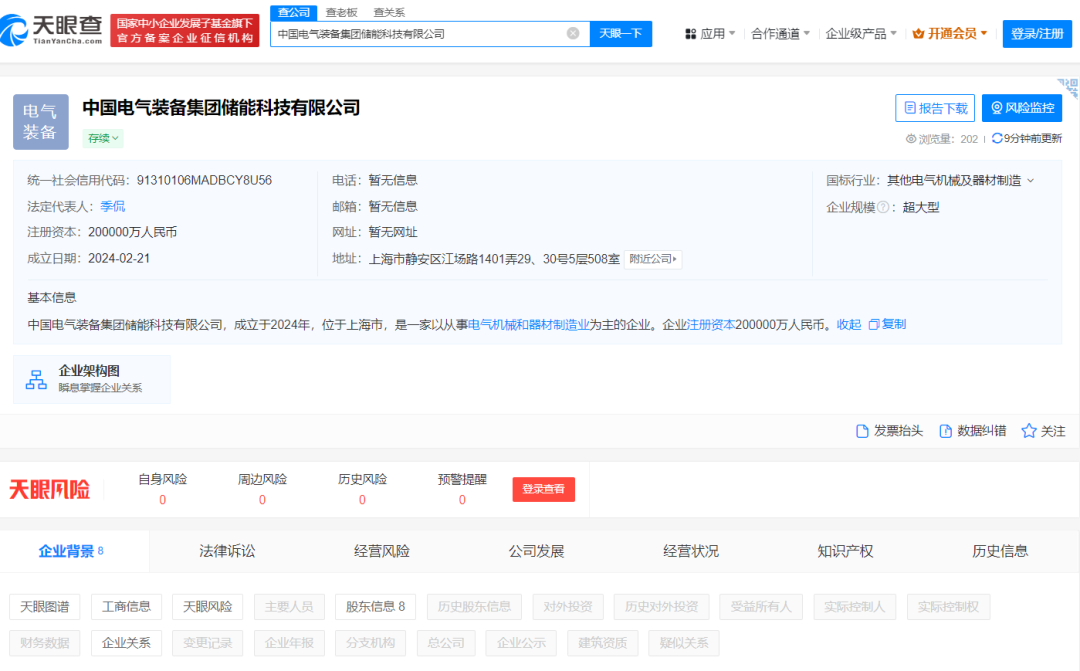Switch to the 查老板 search tab
This screenshot has width=1080, height=671.
(342, 12)
